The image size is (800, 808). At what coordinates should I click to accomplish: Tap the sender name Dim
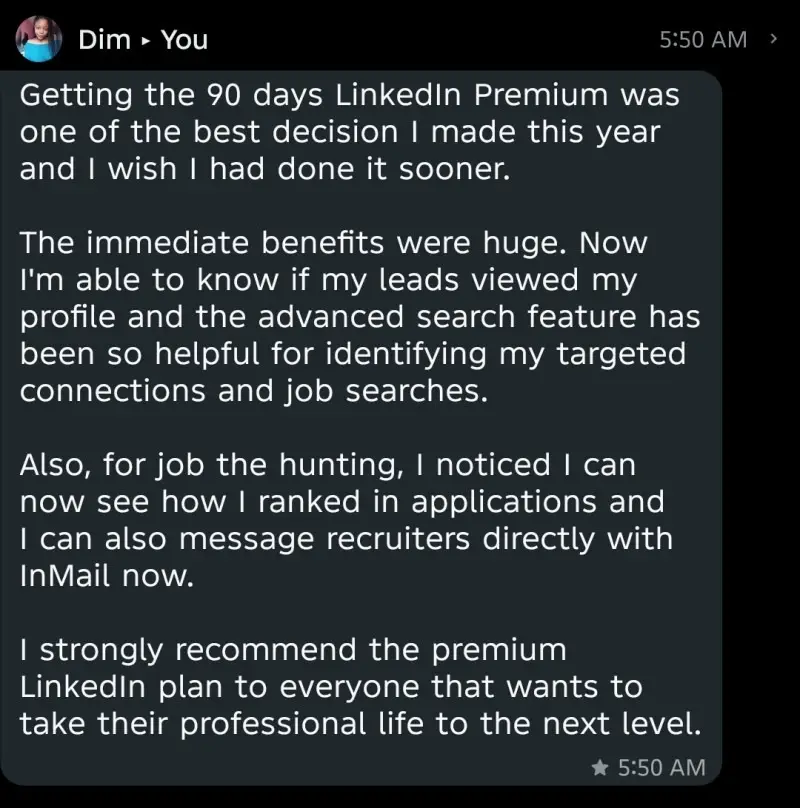pyautogui.click(x=104, y=40)
